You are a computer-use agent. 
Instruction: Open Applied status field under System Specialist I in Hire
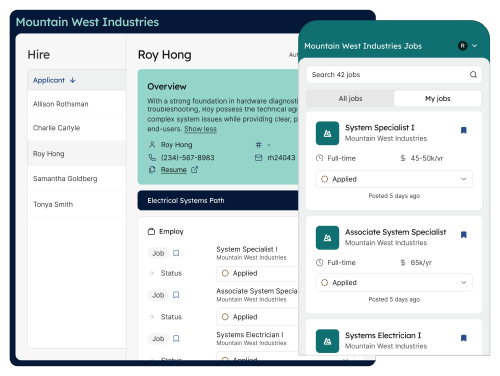click(257, 273)
